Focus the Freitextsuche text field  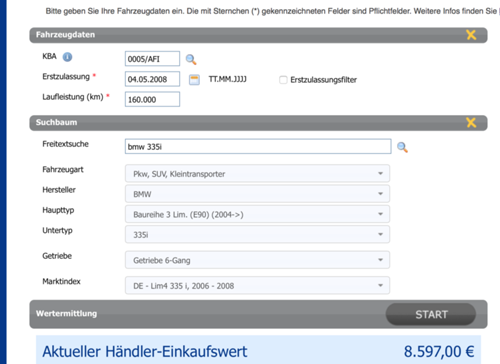point(258,146)
